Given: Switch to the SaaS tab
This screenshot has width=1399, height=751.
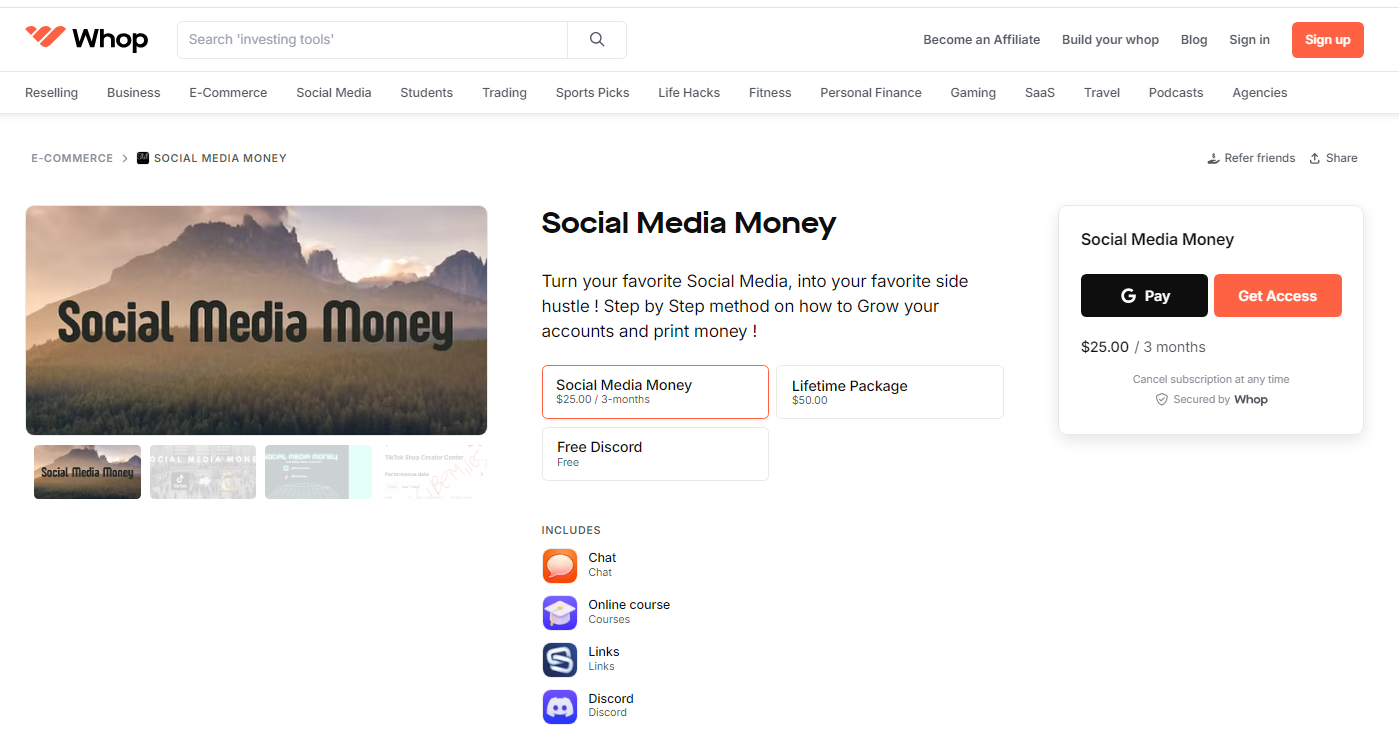Looking at the screenshot, I should pyautogui.click(x=1039, y=92).
